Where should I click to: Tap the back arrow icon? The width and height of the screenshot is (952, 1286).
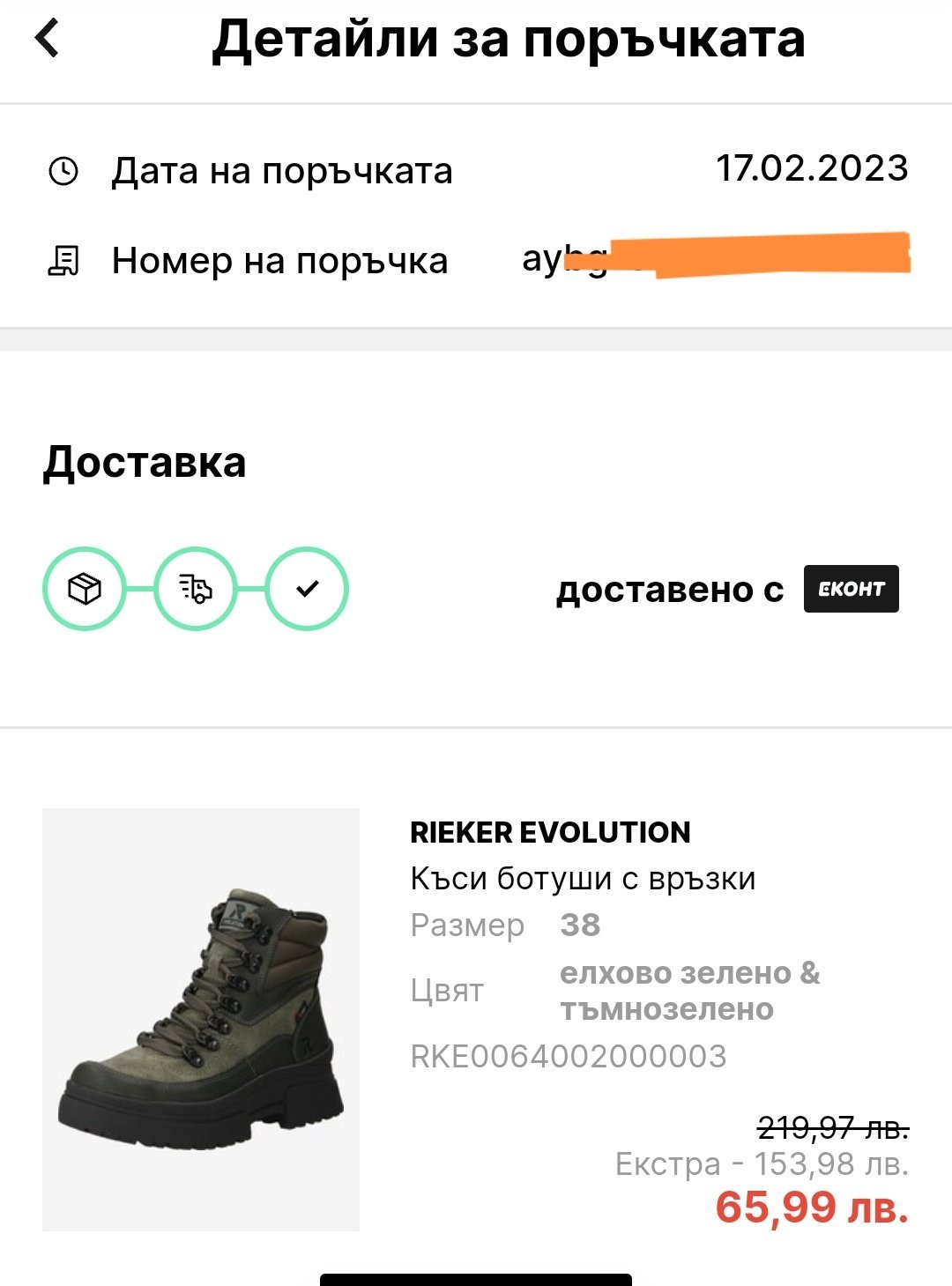point(48,39)
